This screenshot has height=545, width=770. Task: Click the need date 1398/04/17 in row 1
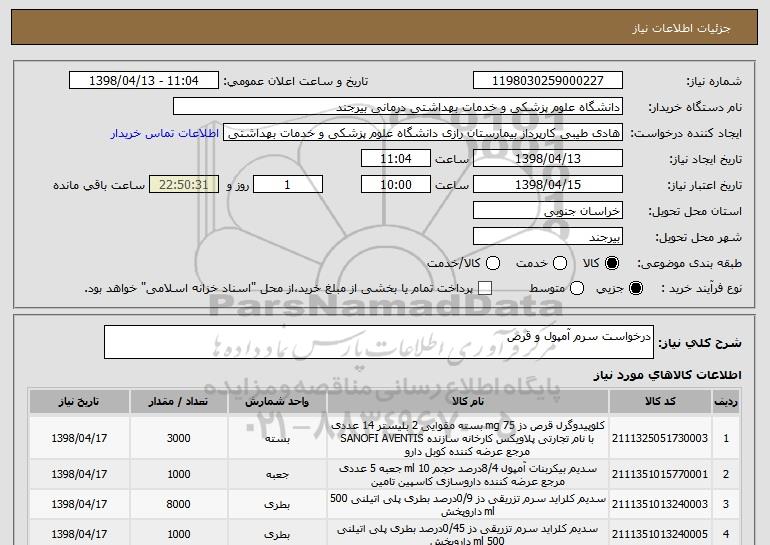[x=79, y=438]
